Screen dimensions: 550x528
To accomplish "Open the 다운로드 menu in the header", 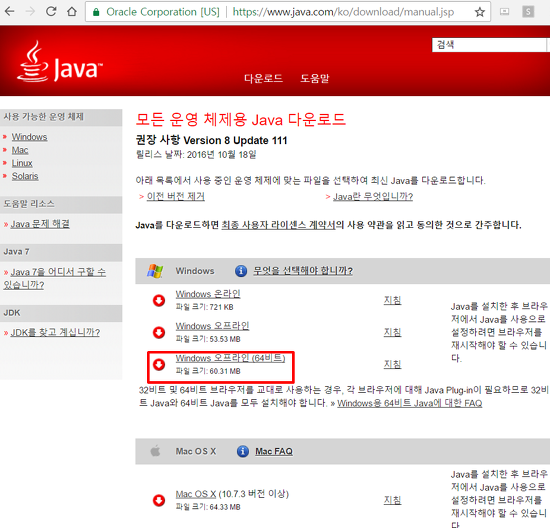I will [263, 78].
